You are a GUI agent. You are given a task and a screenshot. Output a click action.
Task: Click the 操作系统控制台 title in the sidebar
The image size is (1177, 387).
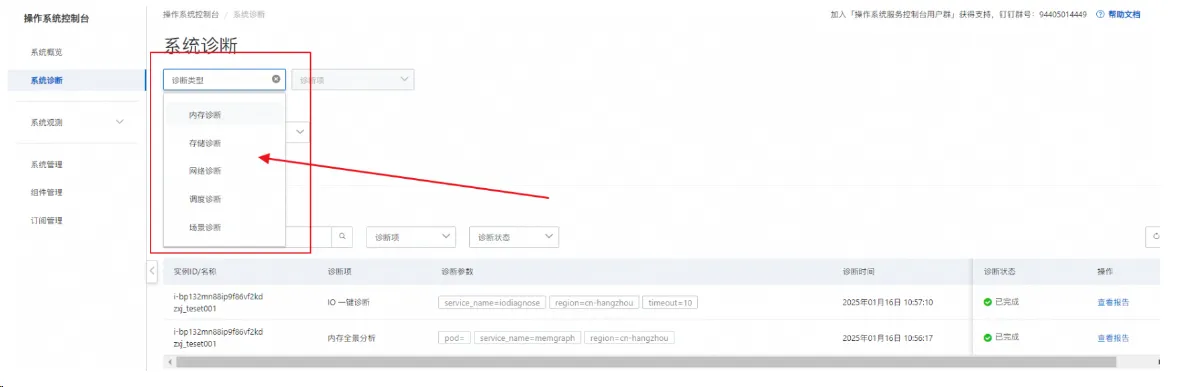point(57,18)
